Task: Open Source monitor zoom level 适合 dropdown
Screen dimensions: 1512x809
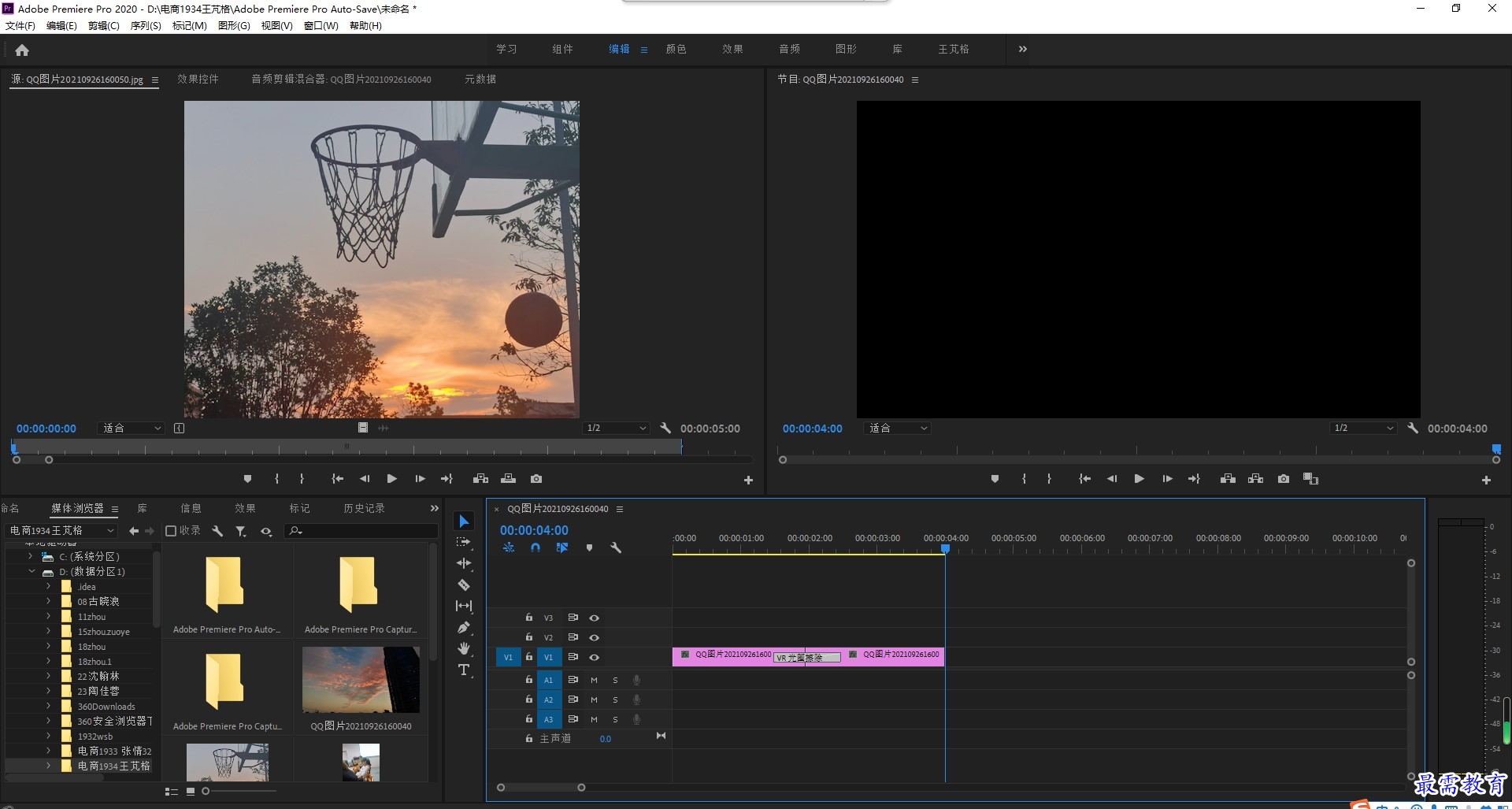Action: pyautogui.click(x=132, y=428)
